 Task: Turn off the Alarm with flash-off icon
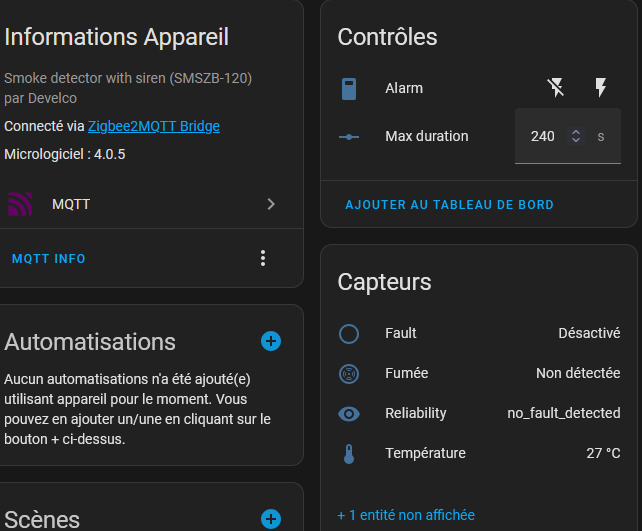(x=556, y=88)
